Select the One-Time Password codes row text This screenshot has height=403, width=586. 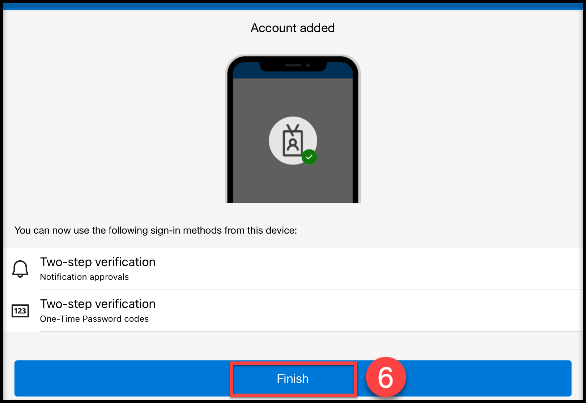click(x=94, y=319)
